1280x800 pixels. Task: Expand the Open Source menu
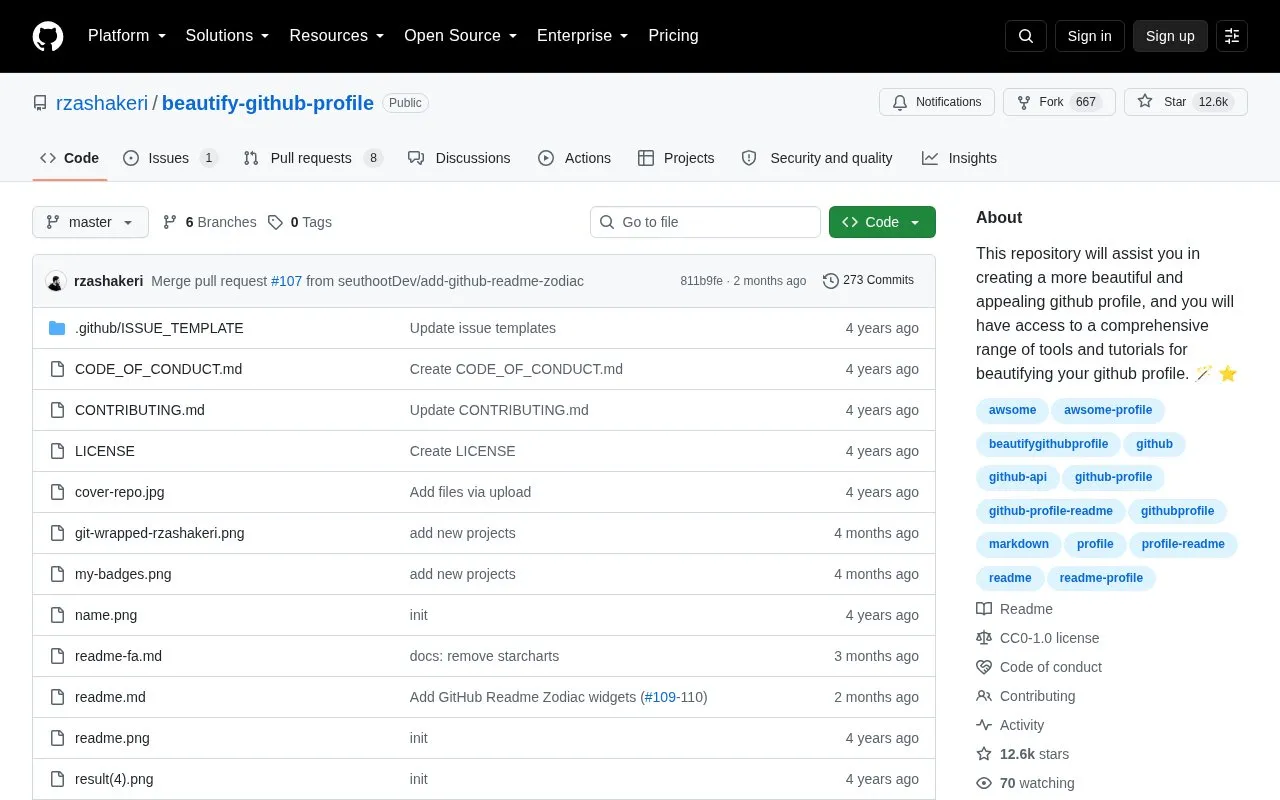click(460, 36)
